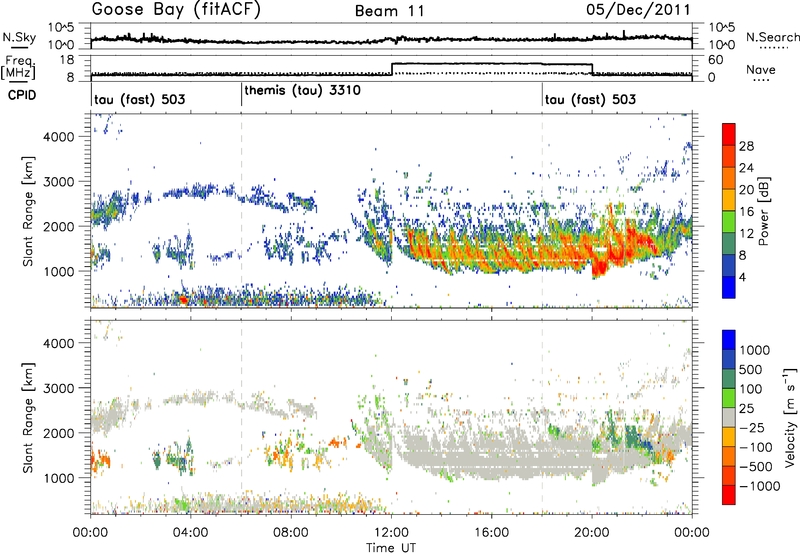Click the "08:00" time axis tick label
The height and width of the screenshot is (554, 800).
tap(291, 533)
